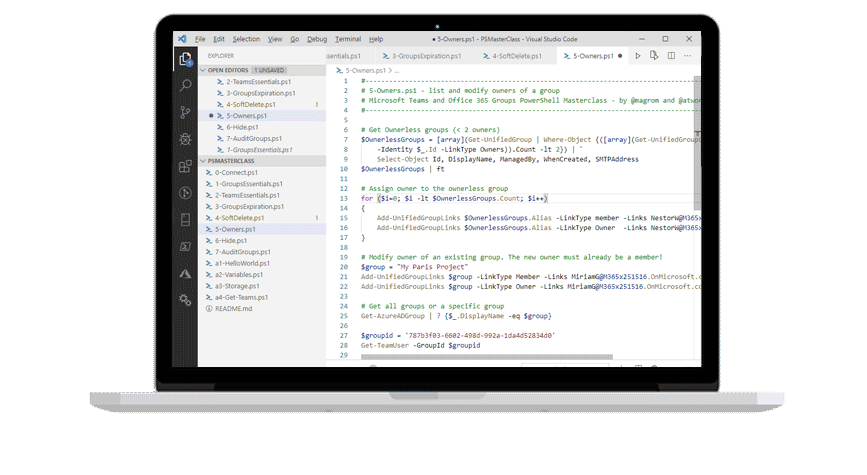Viewport: 867px width, 475px height.
Task: Click line number 20 in gutter
Action: click(x=344, y=267)
